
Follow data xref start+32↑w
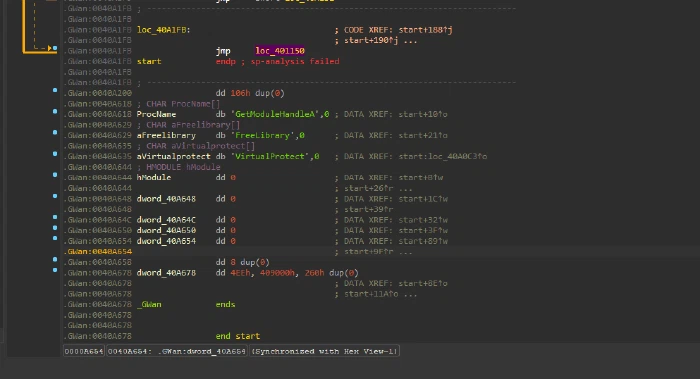[423, 220]
